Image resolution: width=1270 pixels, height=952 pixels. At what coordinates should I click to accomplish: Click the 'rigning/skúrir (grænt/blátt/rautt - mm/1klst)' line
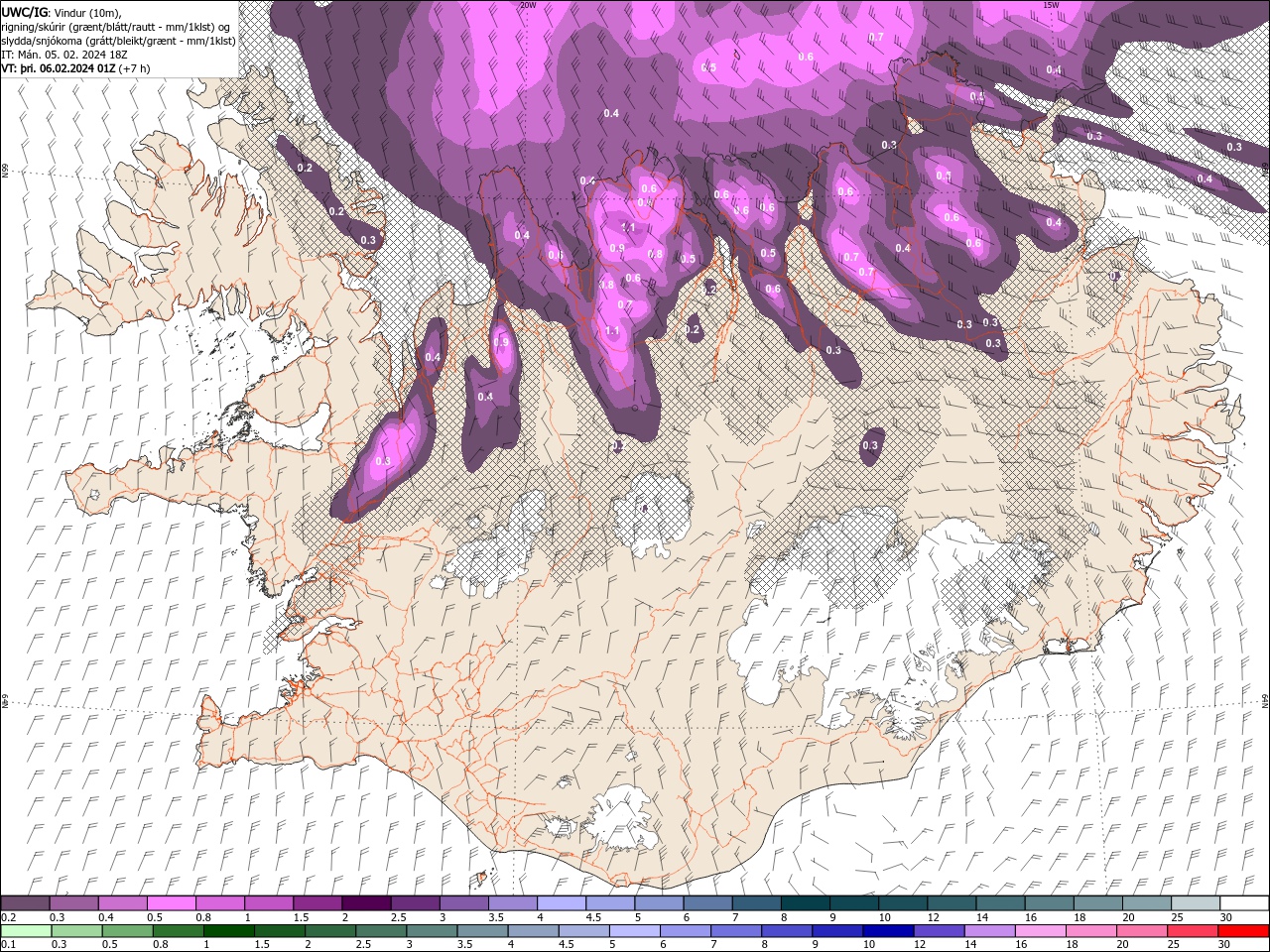(x=108, y=26)
